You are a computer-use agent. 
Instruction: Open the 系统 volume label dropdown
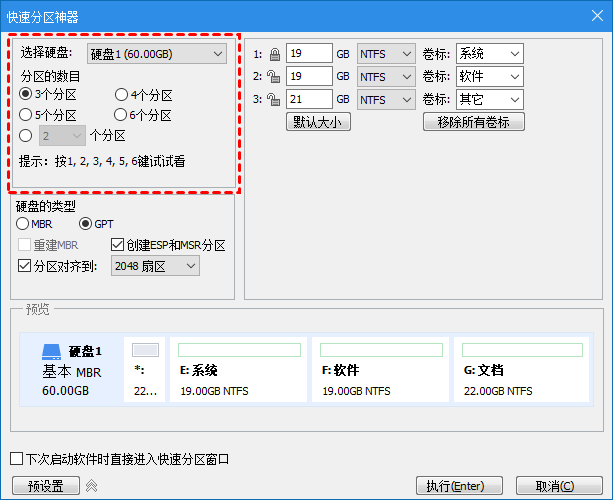pyautogui.click(x=489, y=54)
